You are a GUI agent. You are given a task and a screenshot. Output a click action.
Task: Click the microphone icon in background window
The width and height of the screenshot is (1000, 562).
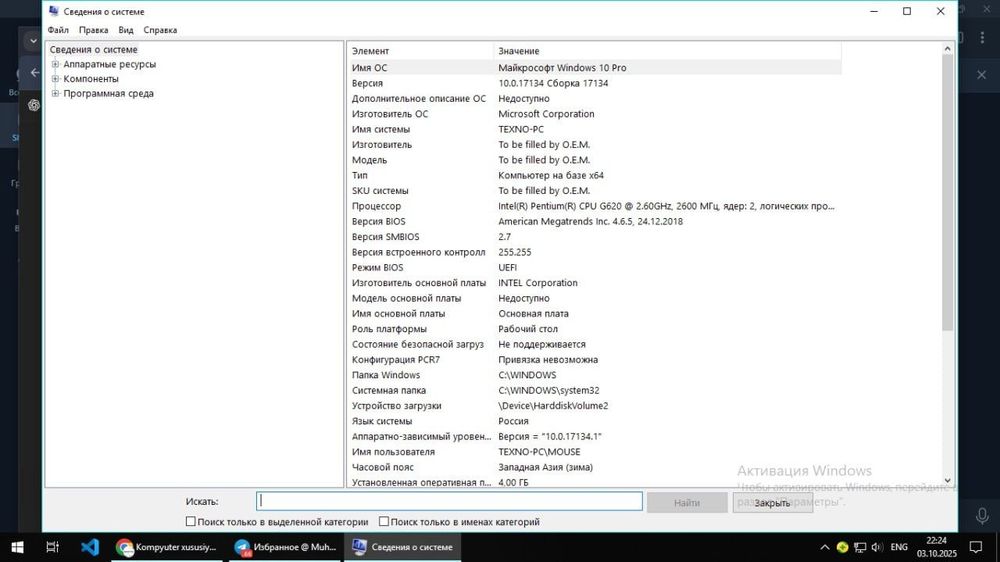tap(982, 515)
